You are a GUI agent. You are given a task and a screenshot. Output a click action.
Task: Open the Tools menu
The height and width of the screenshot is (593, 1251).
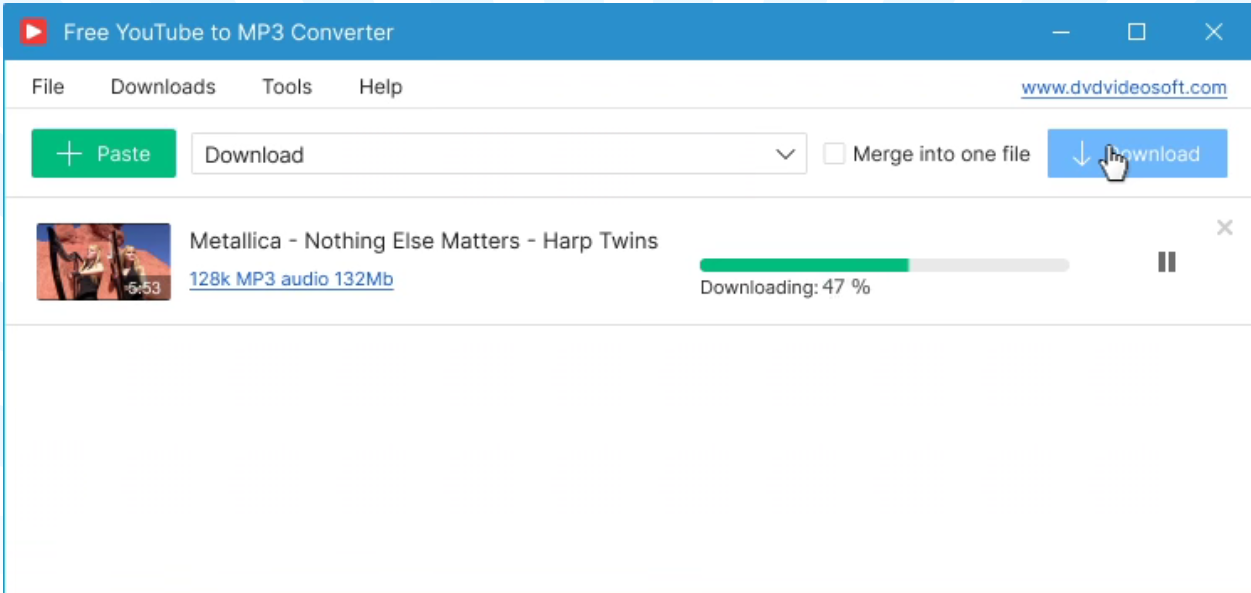[286, 87]
